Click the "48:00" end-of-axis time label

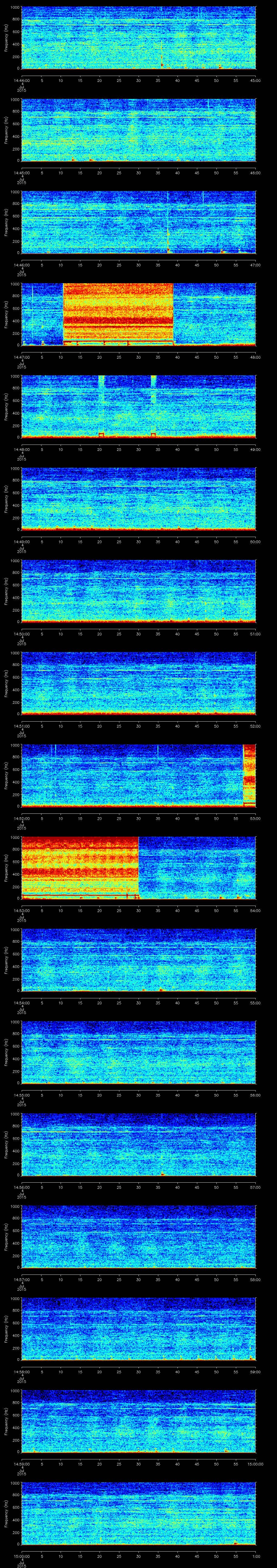(x=255, y=357)
